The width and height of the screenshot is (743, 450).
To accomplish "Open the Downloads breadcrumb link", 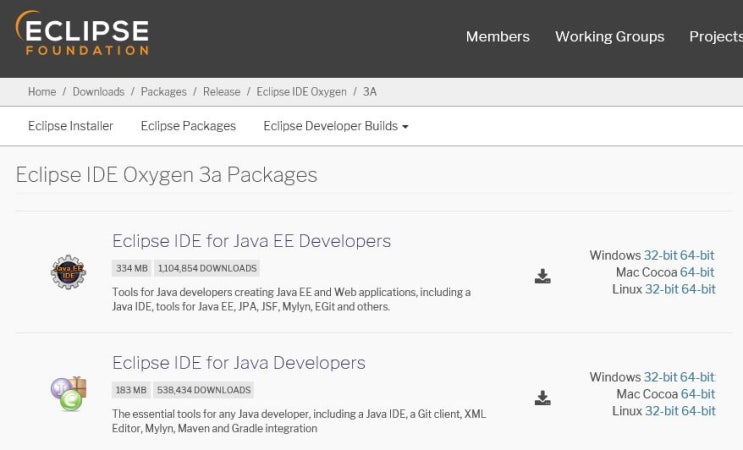I will point(98,92).
